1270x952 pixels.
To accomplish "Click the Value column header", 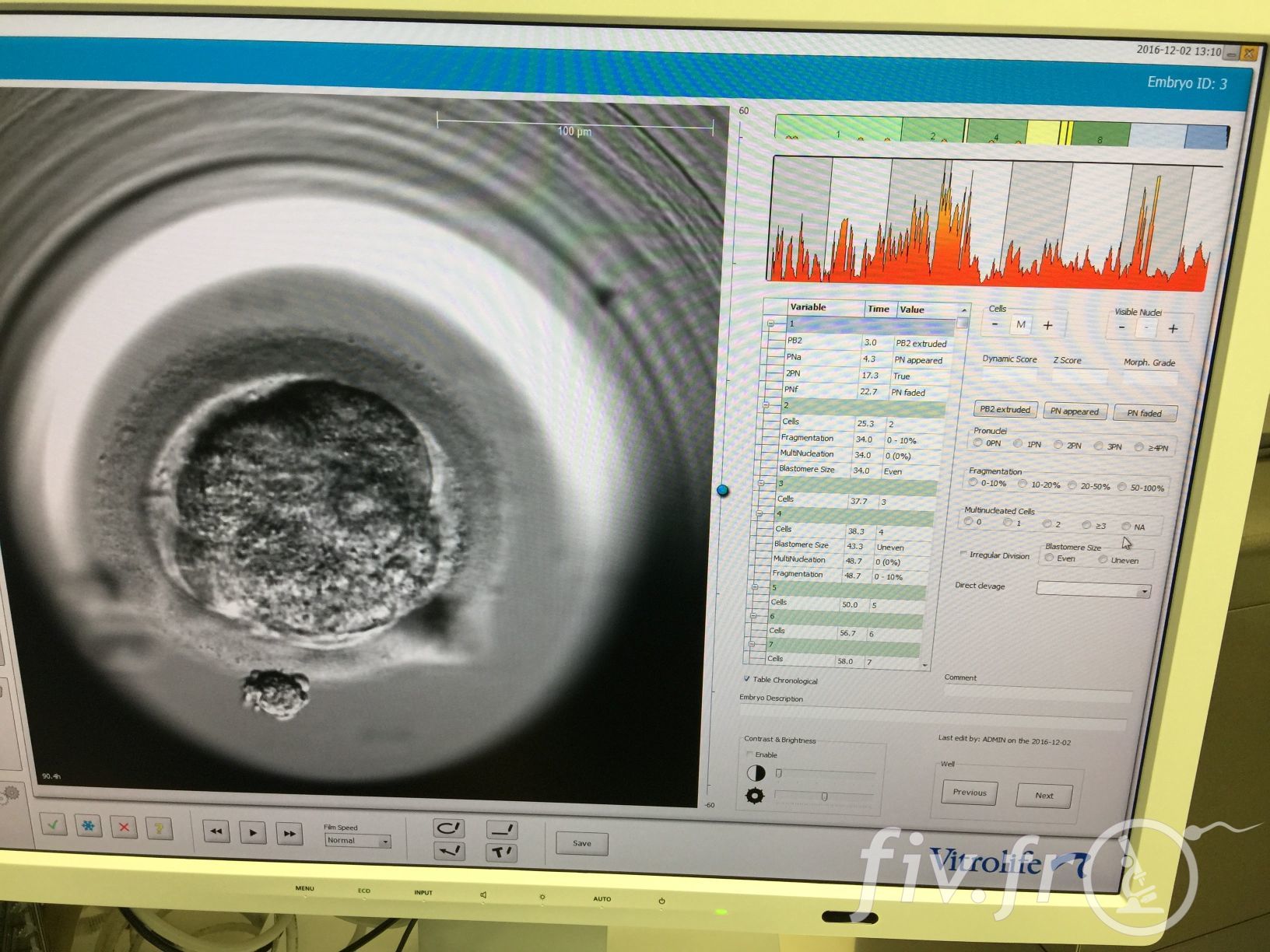I will 928,310.
